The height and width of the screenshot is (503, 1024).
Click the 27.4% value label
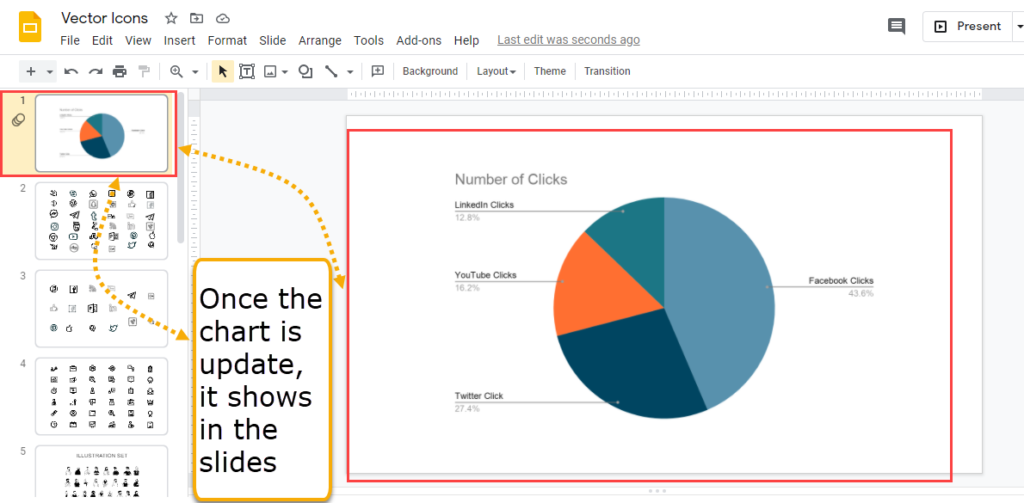pyautogui.click(x=467, y=409)
